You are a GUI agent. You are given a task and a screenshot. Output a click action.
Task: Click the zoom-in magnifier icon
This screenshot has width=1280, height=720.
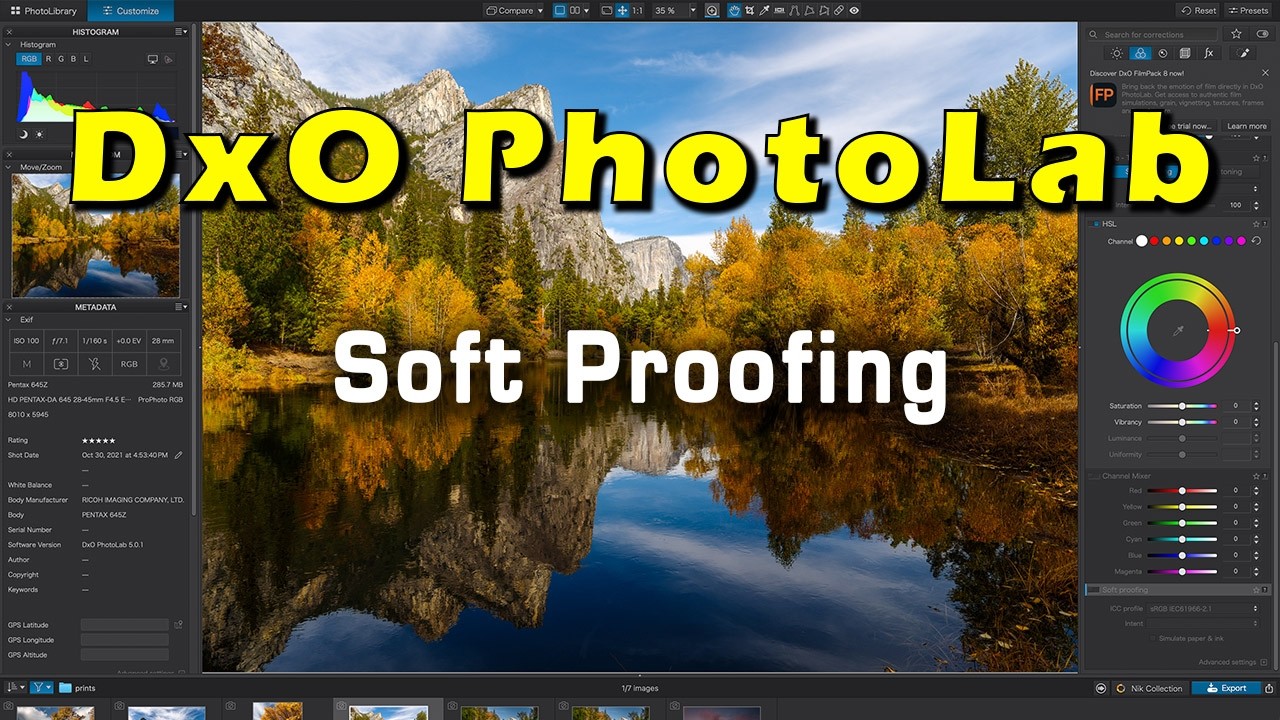(712, 10)
